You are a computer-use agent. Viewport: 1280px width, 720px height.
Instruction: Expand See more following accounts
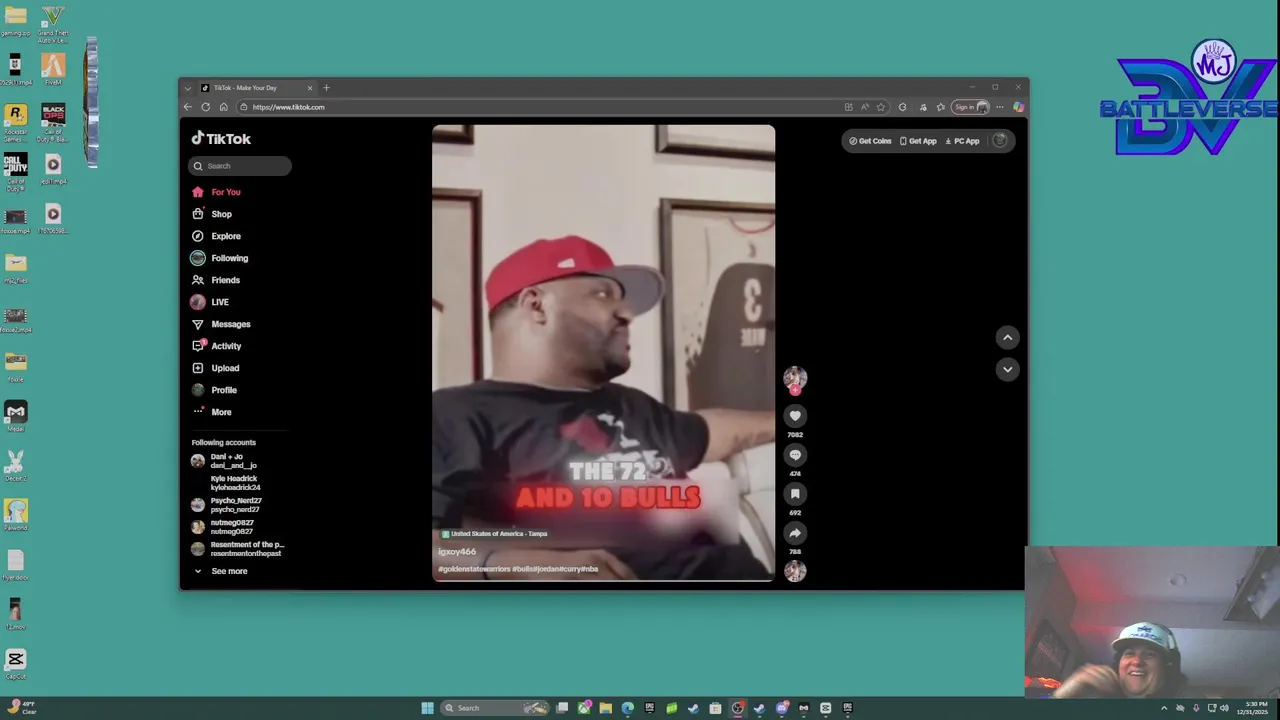click(220, 571)
